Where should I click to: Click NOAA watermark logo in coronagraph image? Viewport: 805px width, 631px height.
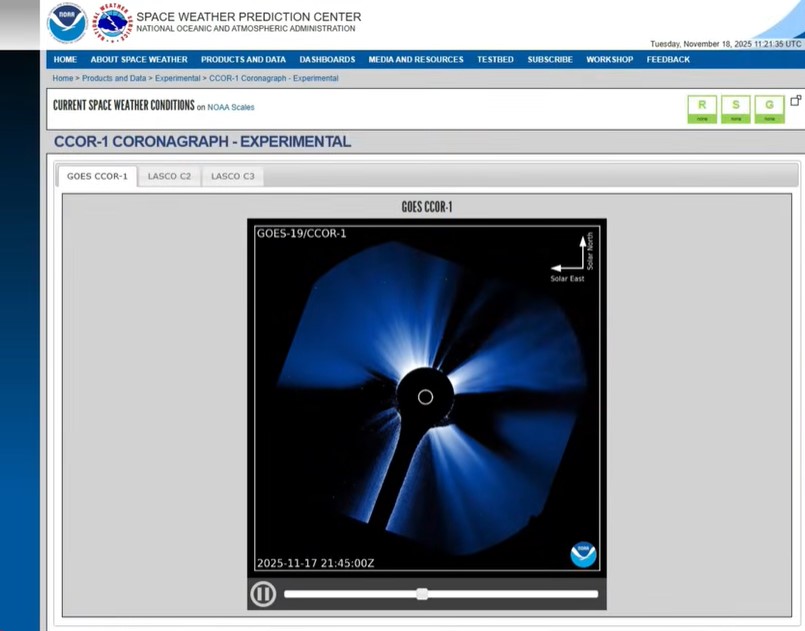583,554
